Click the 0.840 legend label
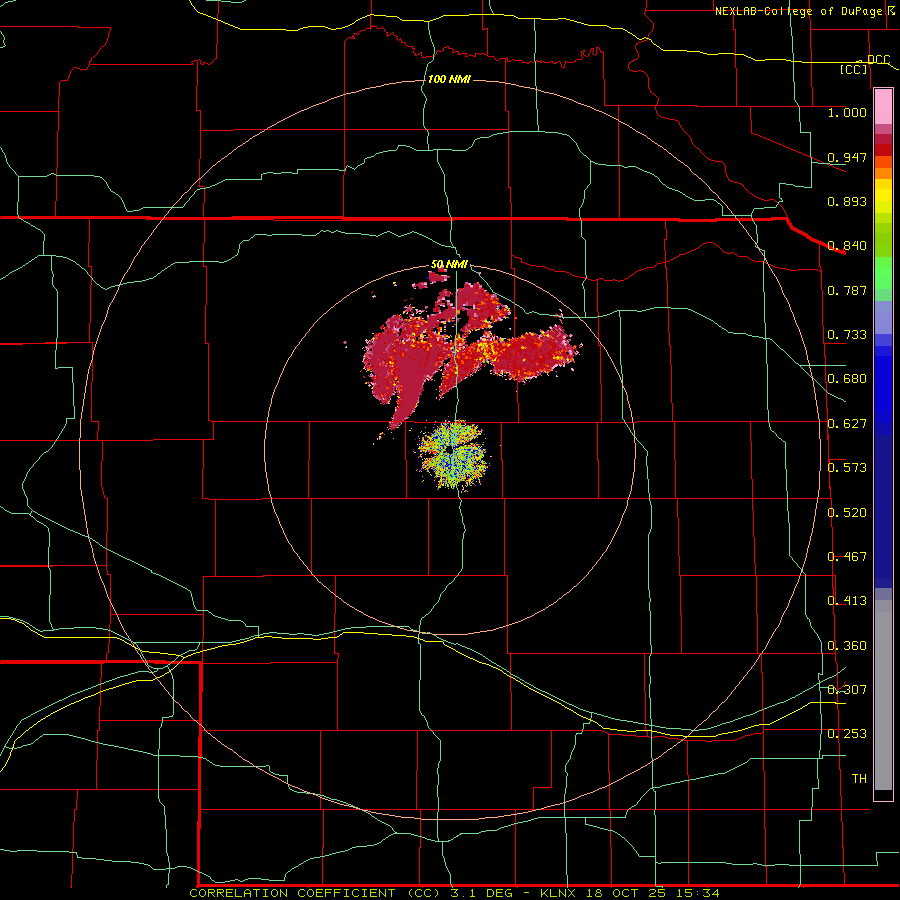Viewport: 900px width, 900px height. point(847,246)
